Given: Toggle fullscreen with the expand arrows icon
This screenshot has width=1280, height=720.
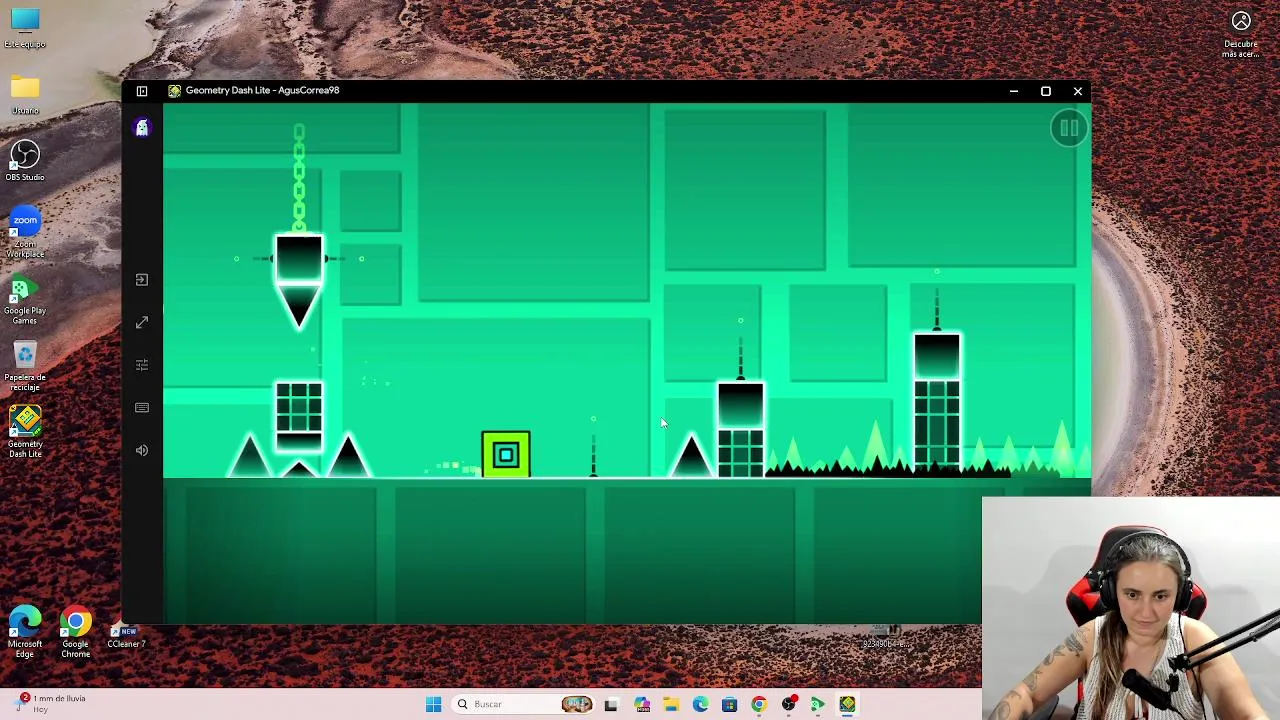Looking at the screenshot, I should (x=142, y=322).
